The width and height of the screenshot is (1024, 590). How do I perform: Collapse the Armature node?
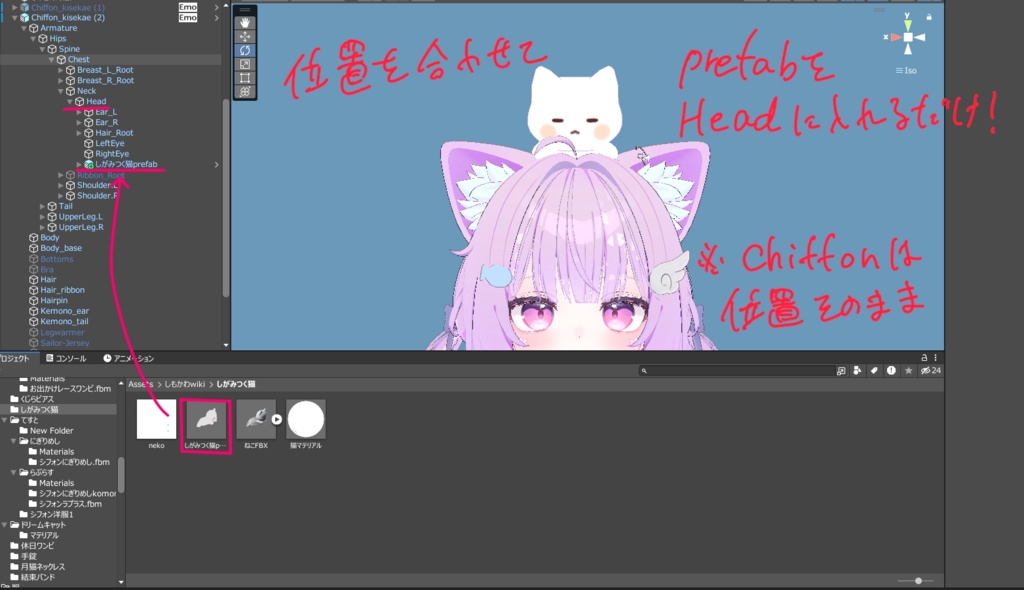pyautogui.click(x=24, y=28)
